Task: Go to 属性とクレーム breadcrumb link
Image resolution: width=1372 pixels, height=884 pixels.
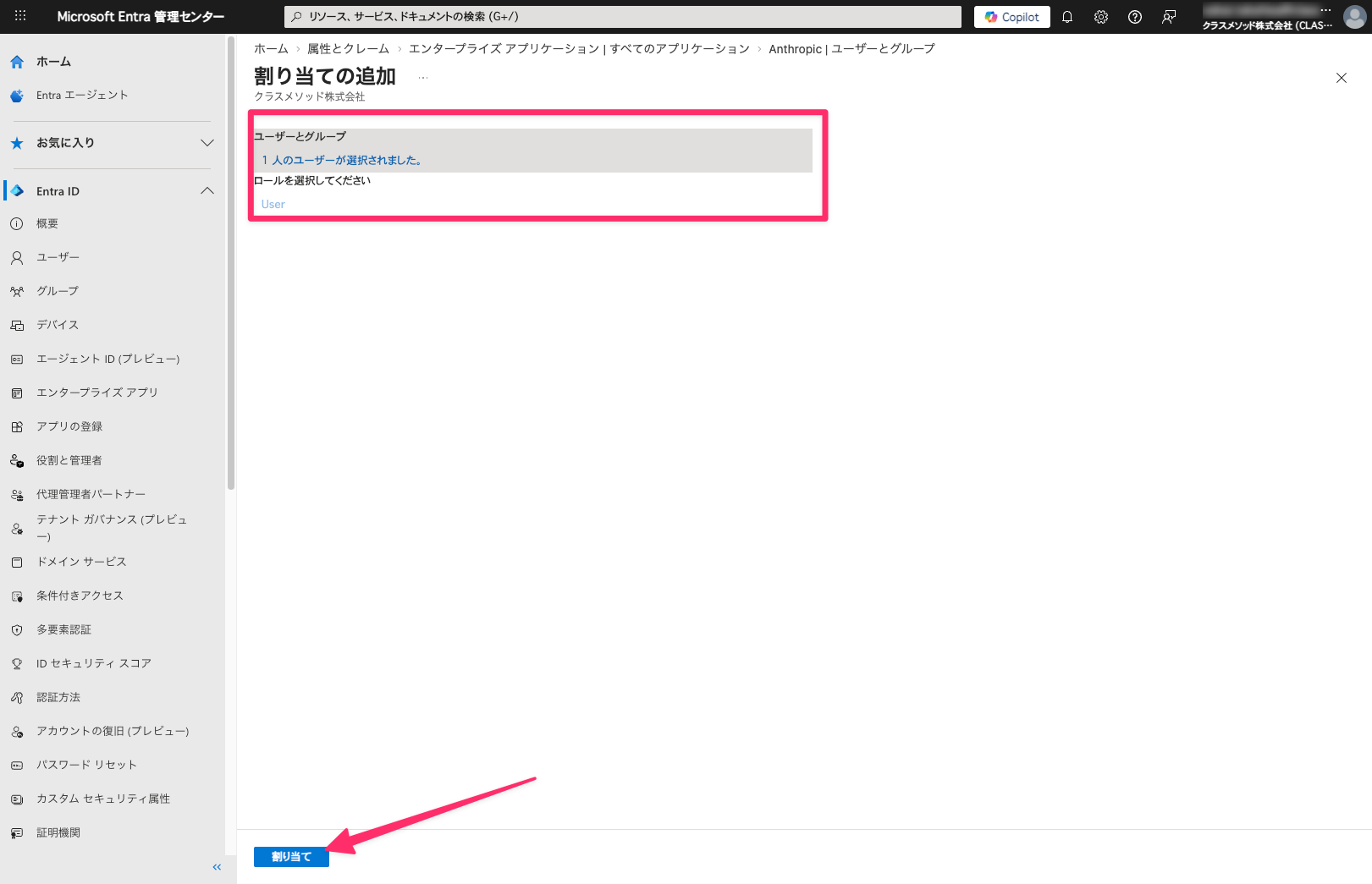Action: point(348,49)
